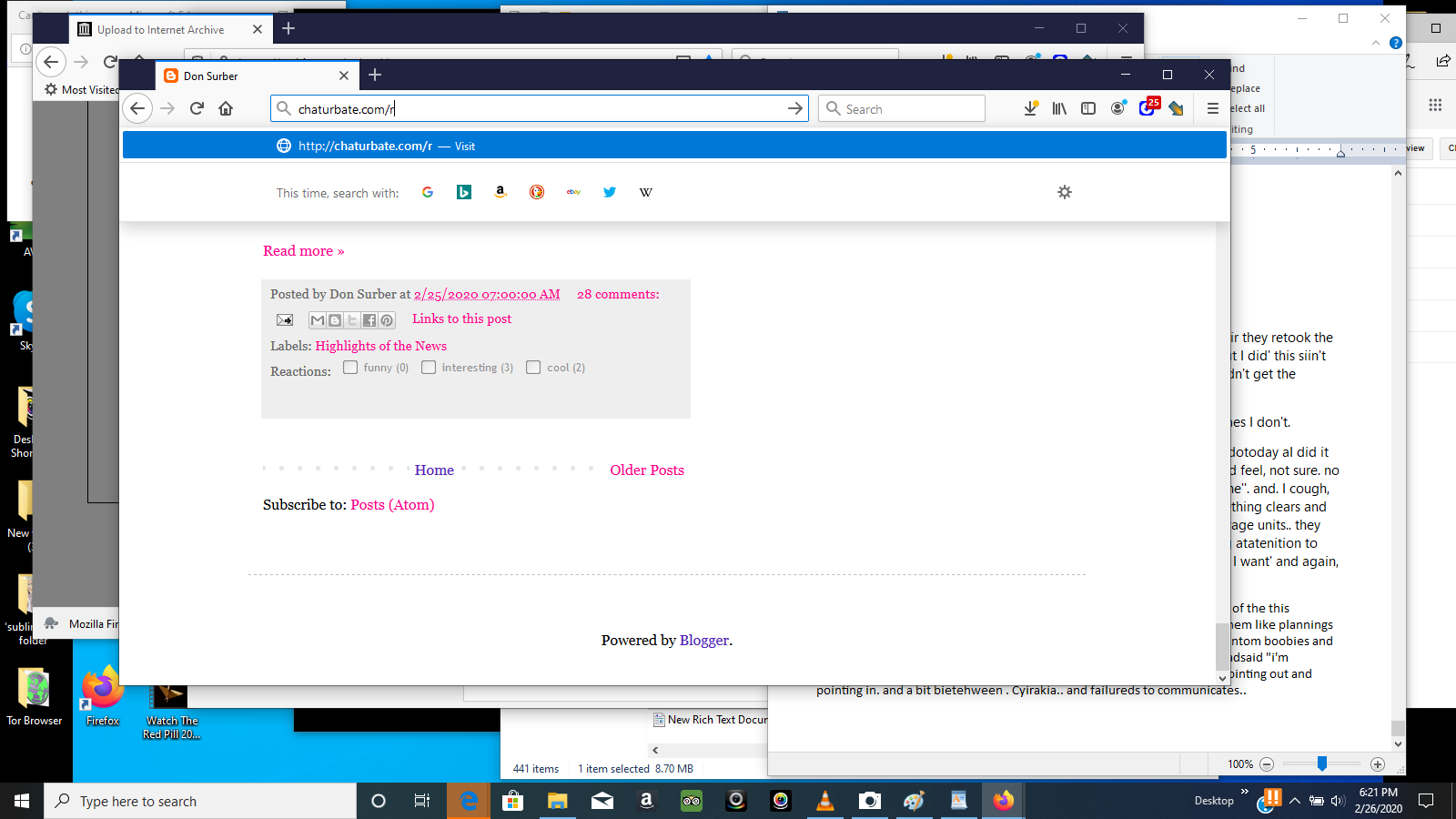Open Microsoft Edge from the taskbar
1456x819 pixels.
coord(469,801)
